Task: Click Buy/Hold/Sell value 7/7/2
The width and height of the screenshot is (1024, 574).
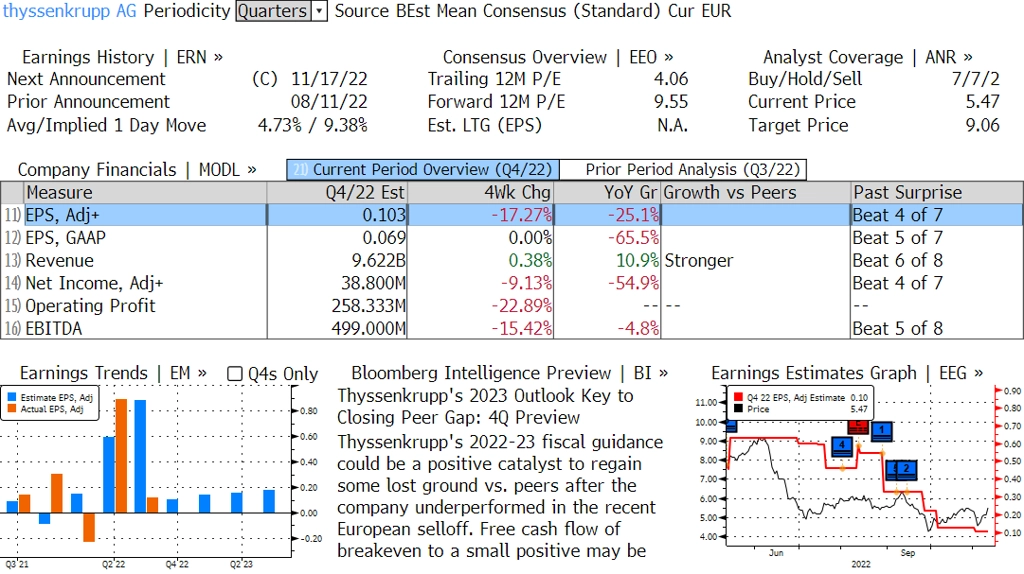Action: click(976, 79)
